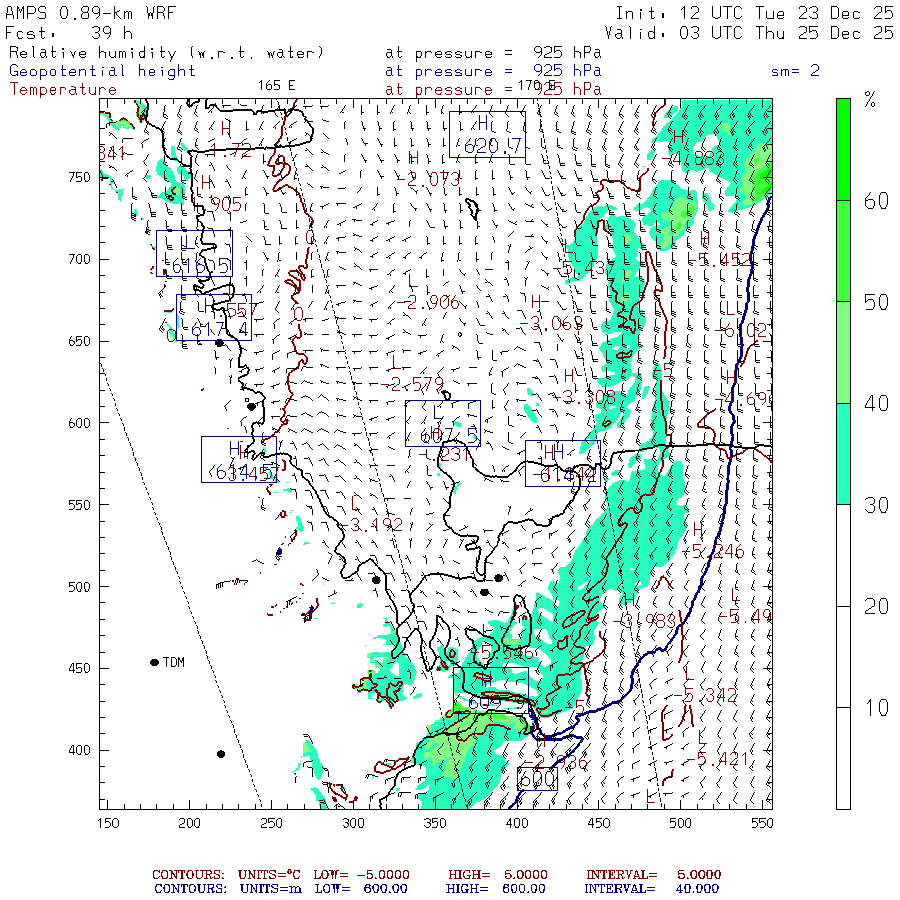Select the 'sm= 2' smoothing text
Viewport: 900px width, 900px height.
(x=795, y=71)
